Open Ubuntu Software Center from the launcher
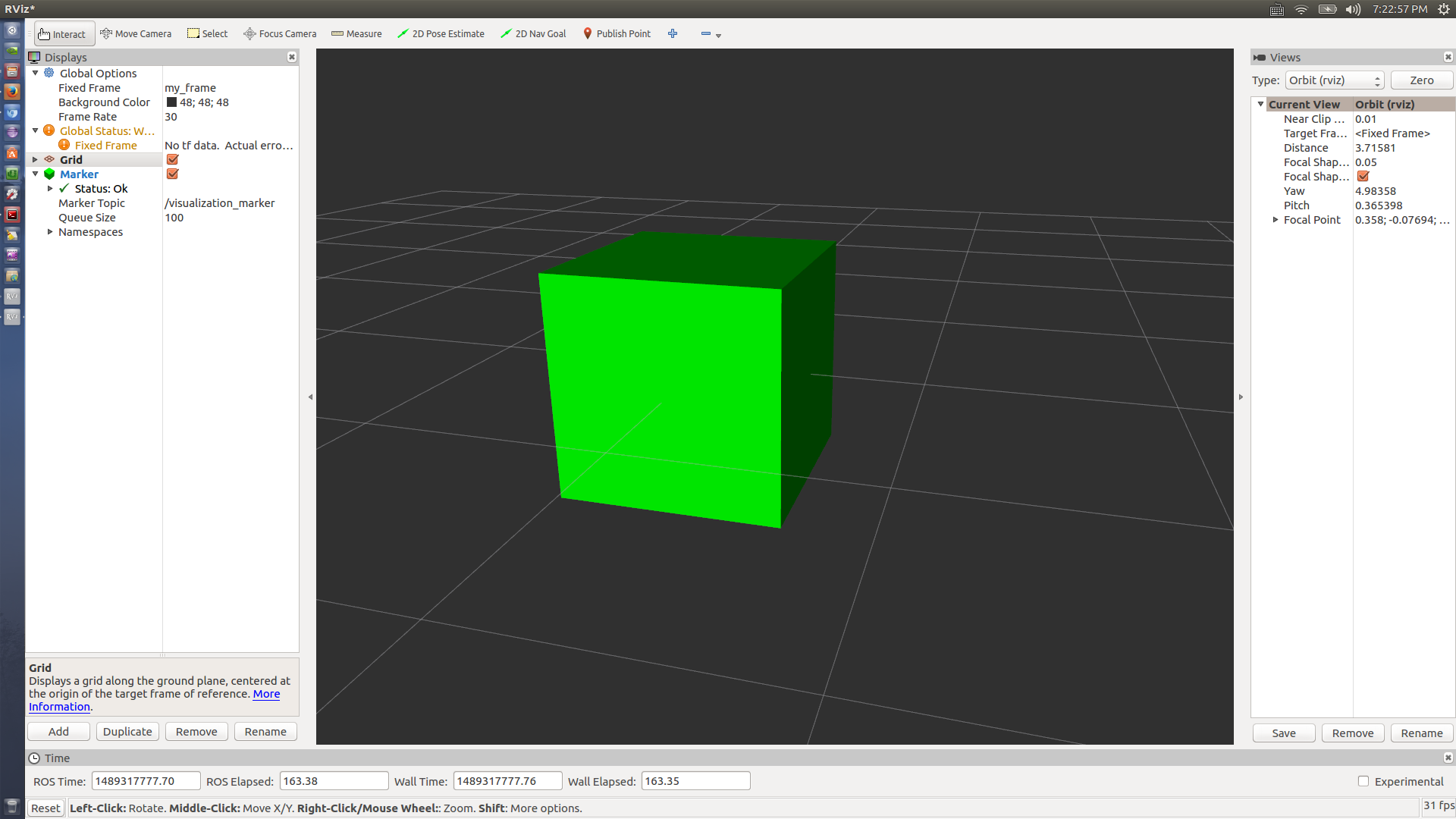This screenshot has width=1456, height=819. [12, 153]
